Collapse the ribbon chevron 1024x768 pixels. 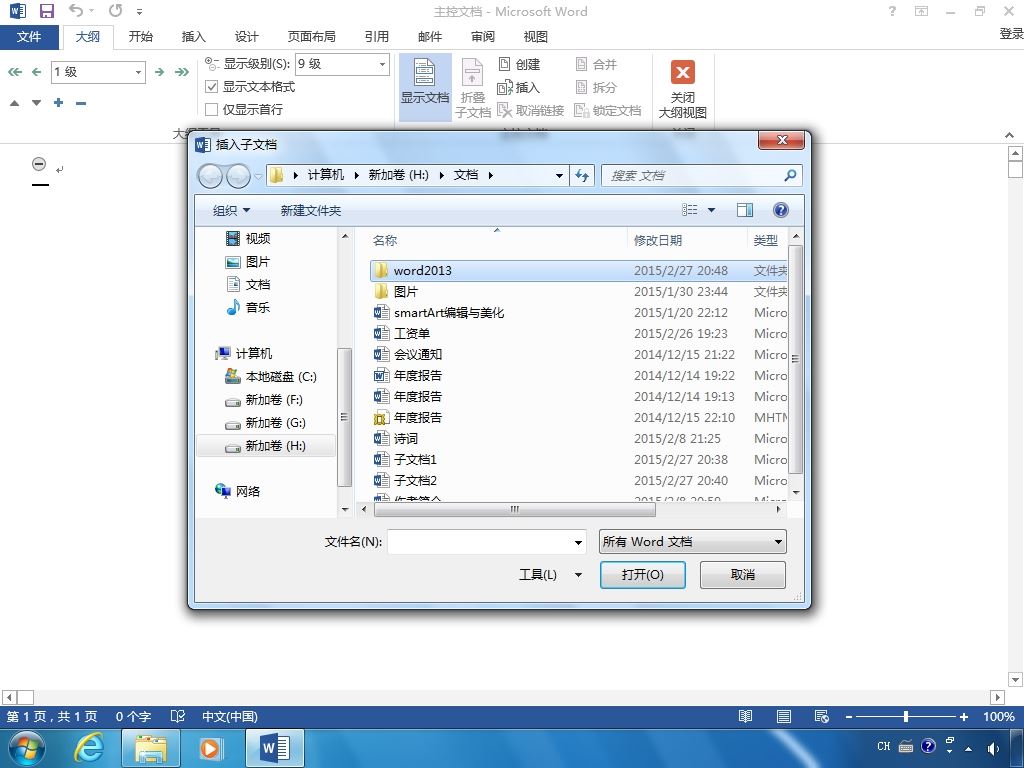(1010, 135)
